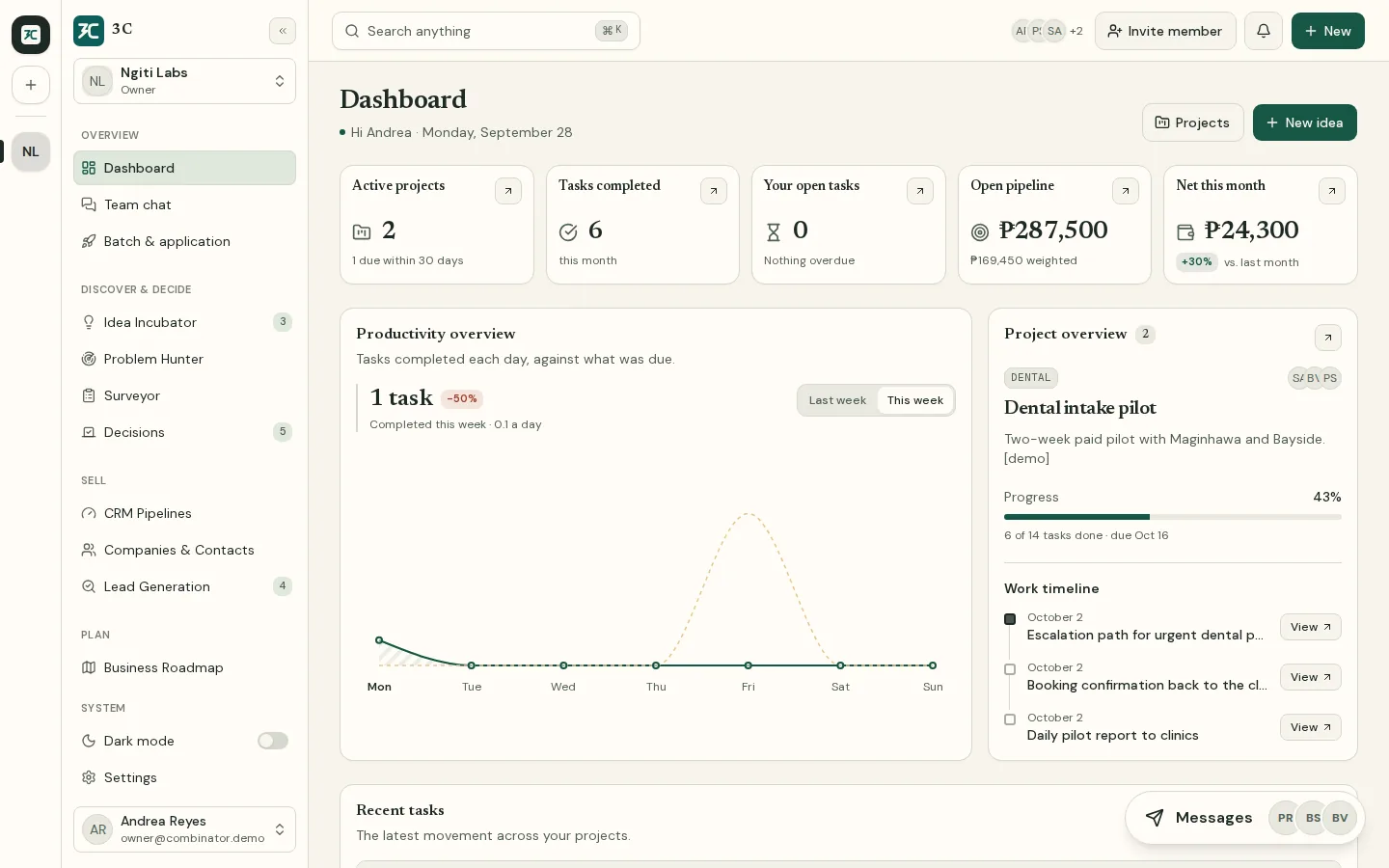Click the top-right New button

(1328, 31)
